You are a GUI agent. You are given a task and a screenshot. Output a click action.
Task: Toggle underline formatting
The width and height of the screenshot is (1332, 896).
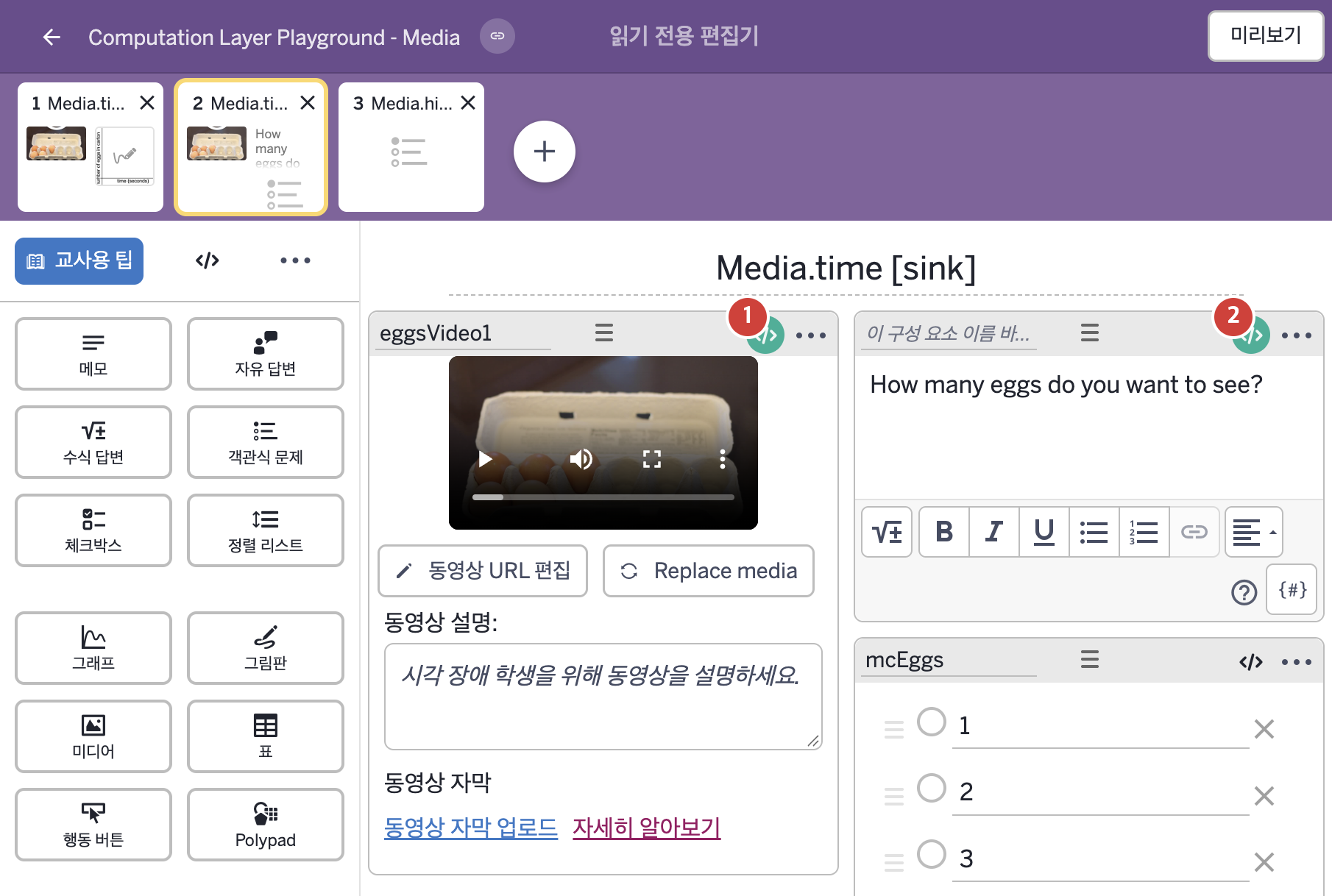pos(1044,532)
